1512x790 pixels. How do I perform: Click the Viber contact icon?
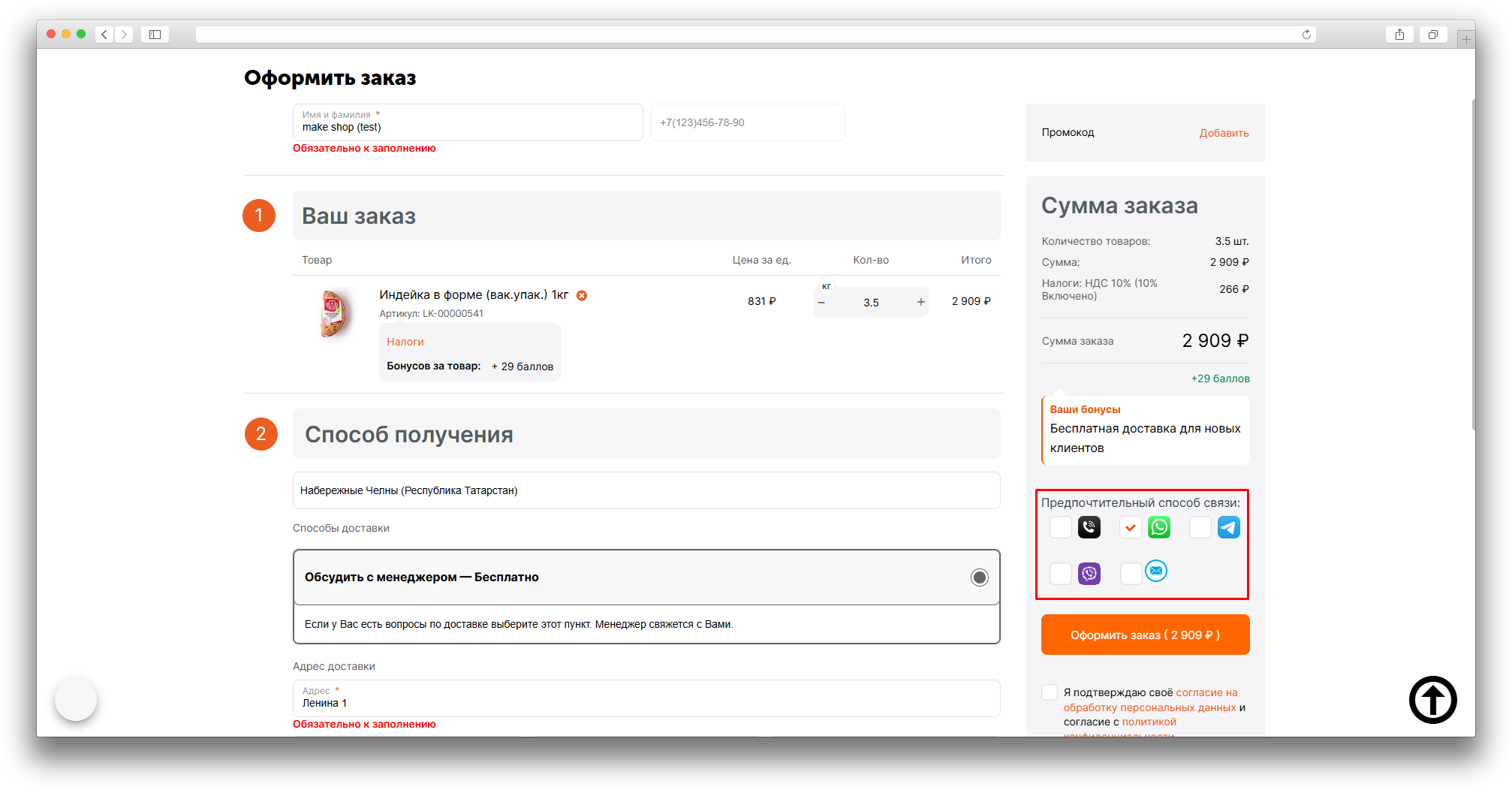pyautogui.click(x=1089, y=574)
